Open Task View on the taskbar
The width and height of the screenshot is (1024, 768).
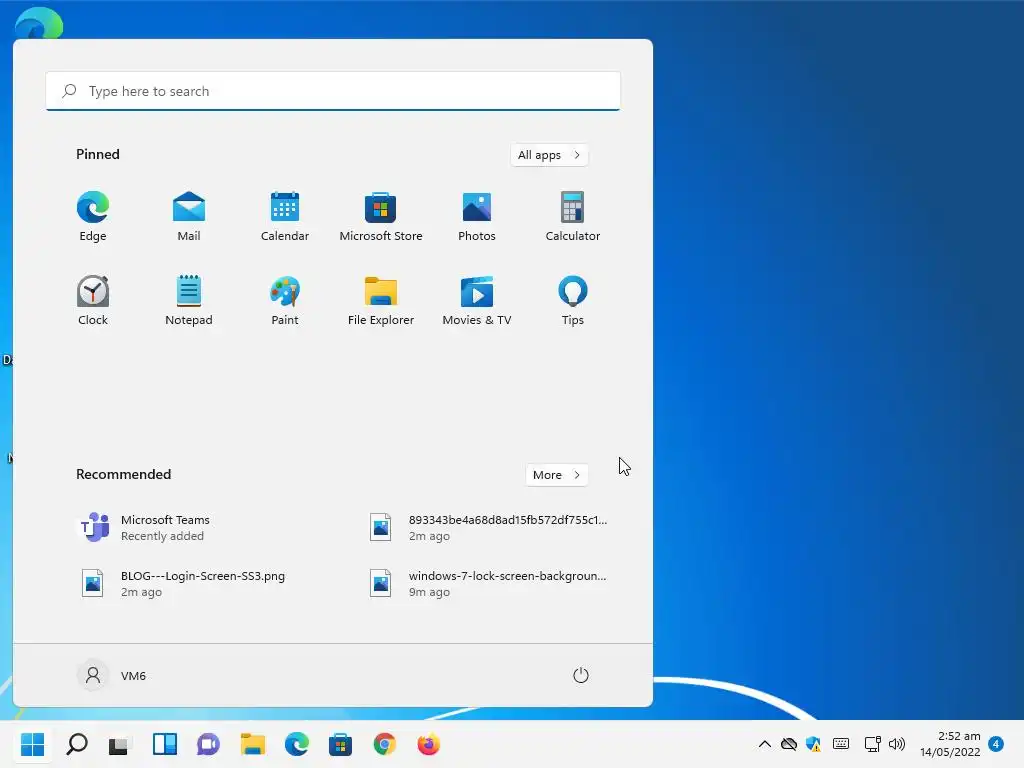(x=120, y=744)
